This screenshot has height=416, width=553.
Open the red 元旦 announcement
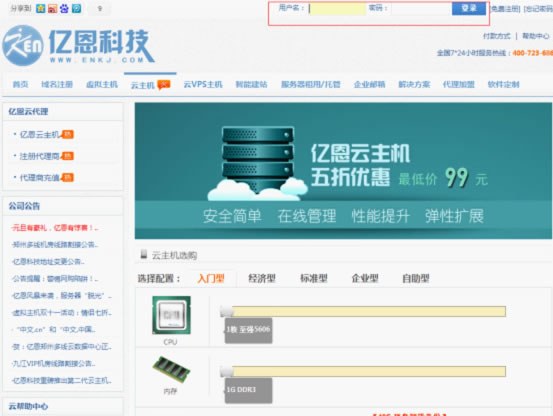pyautogui.click(x=55, y=228)
